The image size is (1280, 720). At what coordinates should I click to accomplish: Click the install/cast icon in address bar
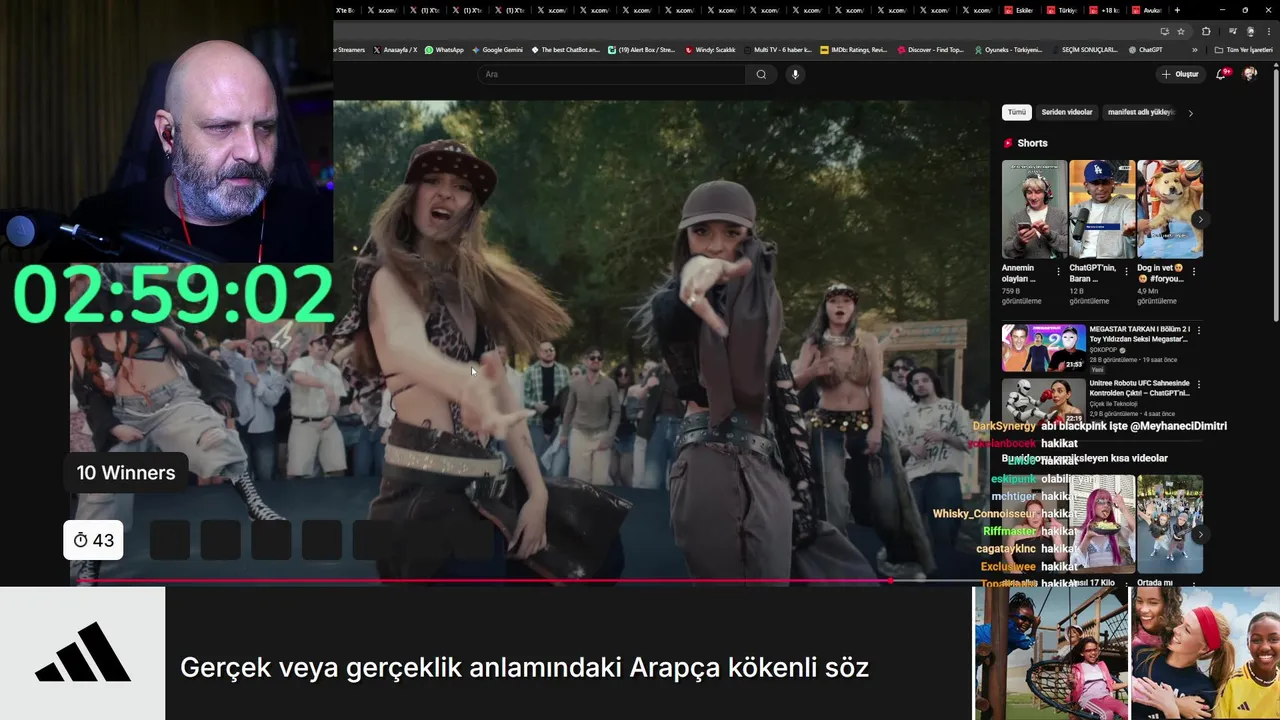pyautogui.click(x=1164, y=31)
